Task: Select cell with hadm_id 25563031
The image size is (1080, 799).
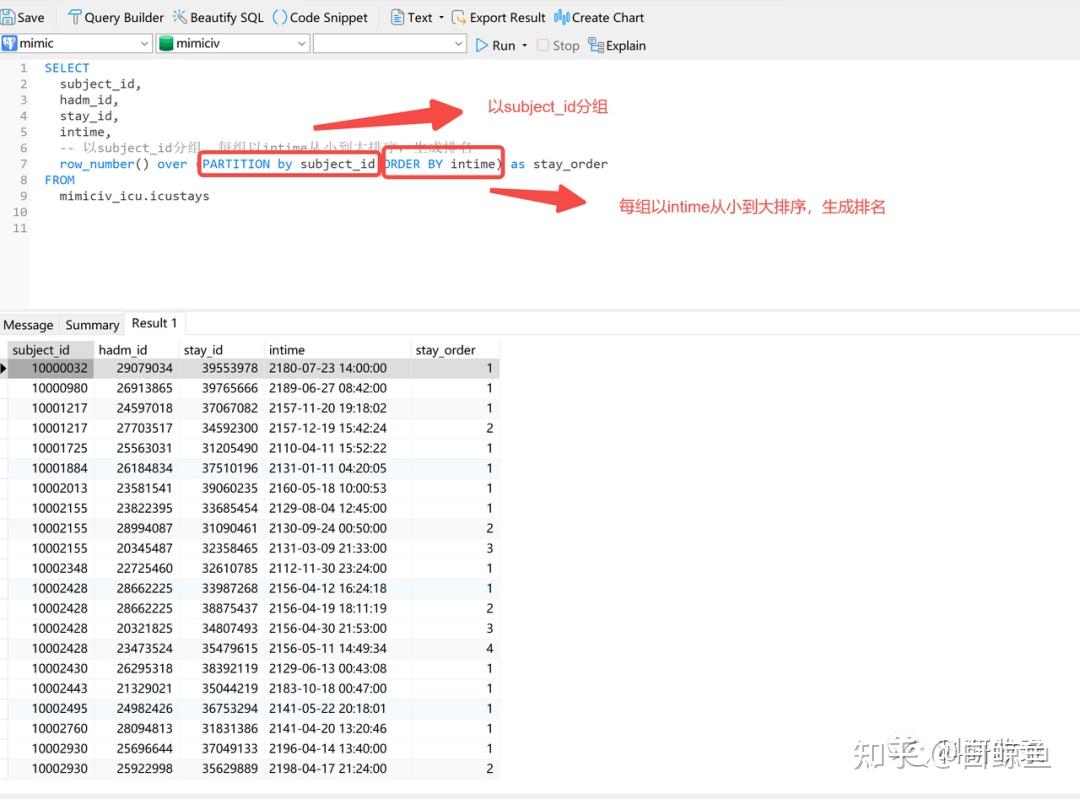Action: (x=136, y=448)
